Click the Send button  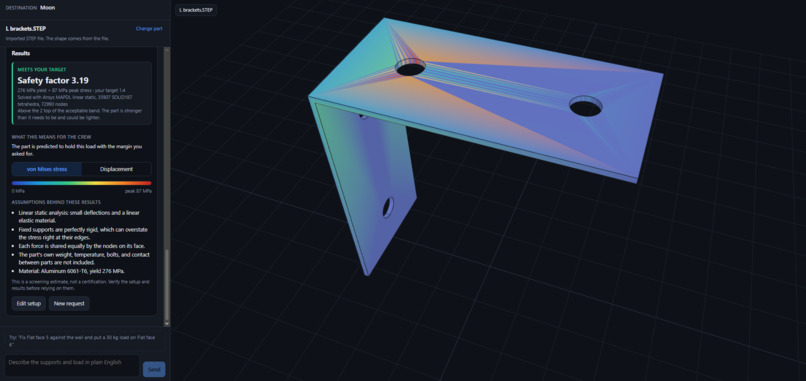click(x=154, y=369)
